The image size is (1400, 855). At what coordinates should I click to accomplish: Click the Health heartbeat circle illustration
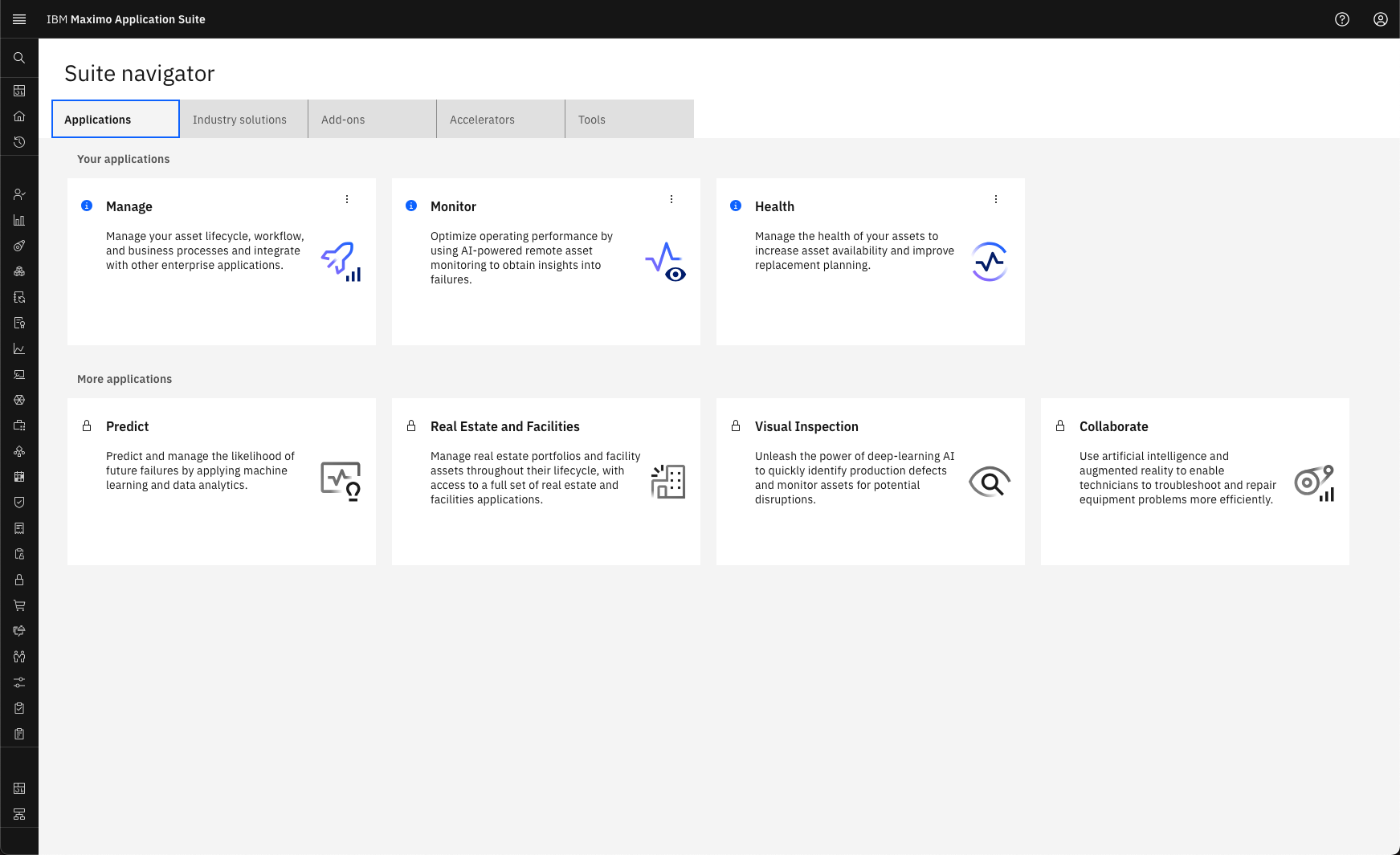click(990, 262)
